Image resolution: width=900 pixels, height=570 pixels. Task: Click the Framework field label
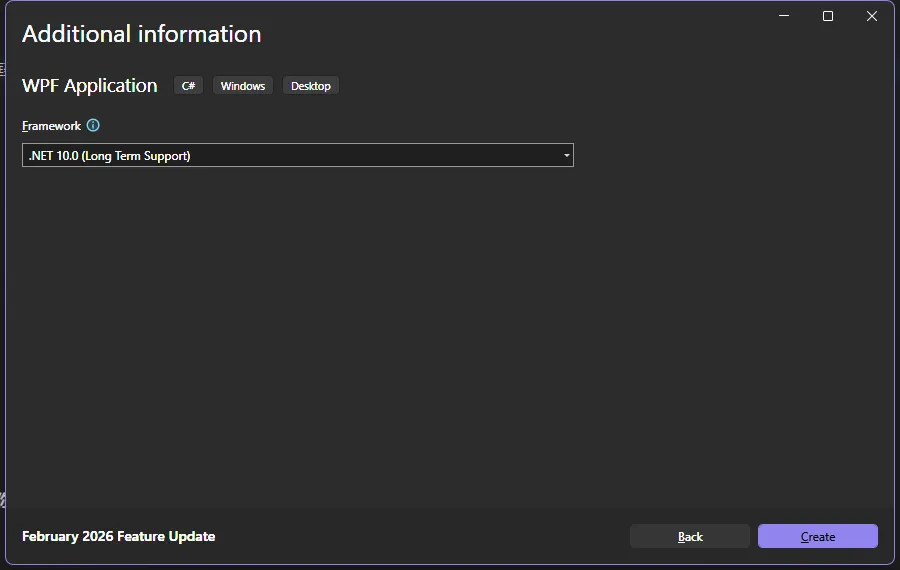[51, 126]
